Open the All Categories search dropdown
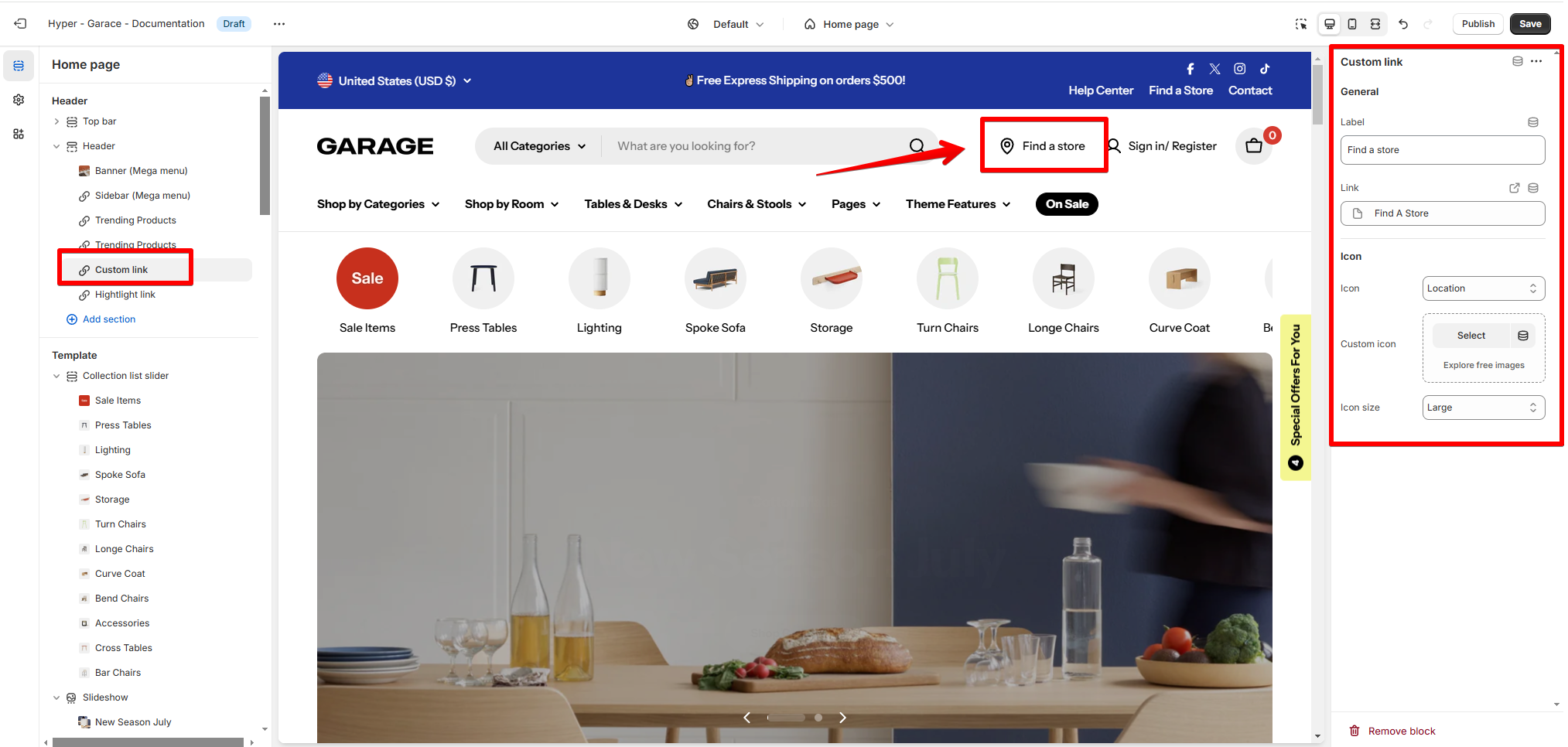This screenshot has height=747, width=1568. point(539,146)
